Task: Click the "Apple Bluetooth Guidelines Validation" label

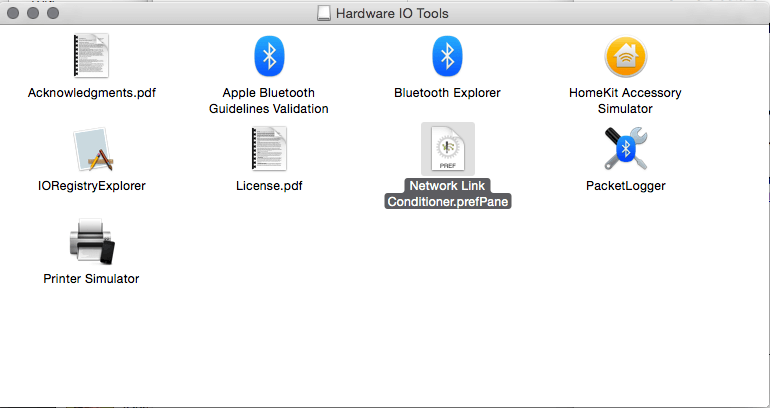Action: 269,101
